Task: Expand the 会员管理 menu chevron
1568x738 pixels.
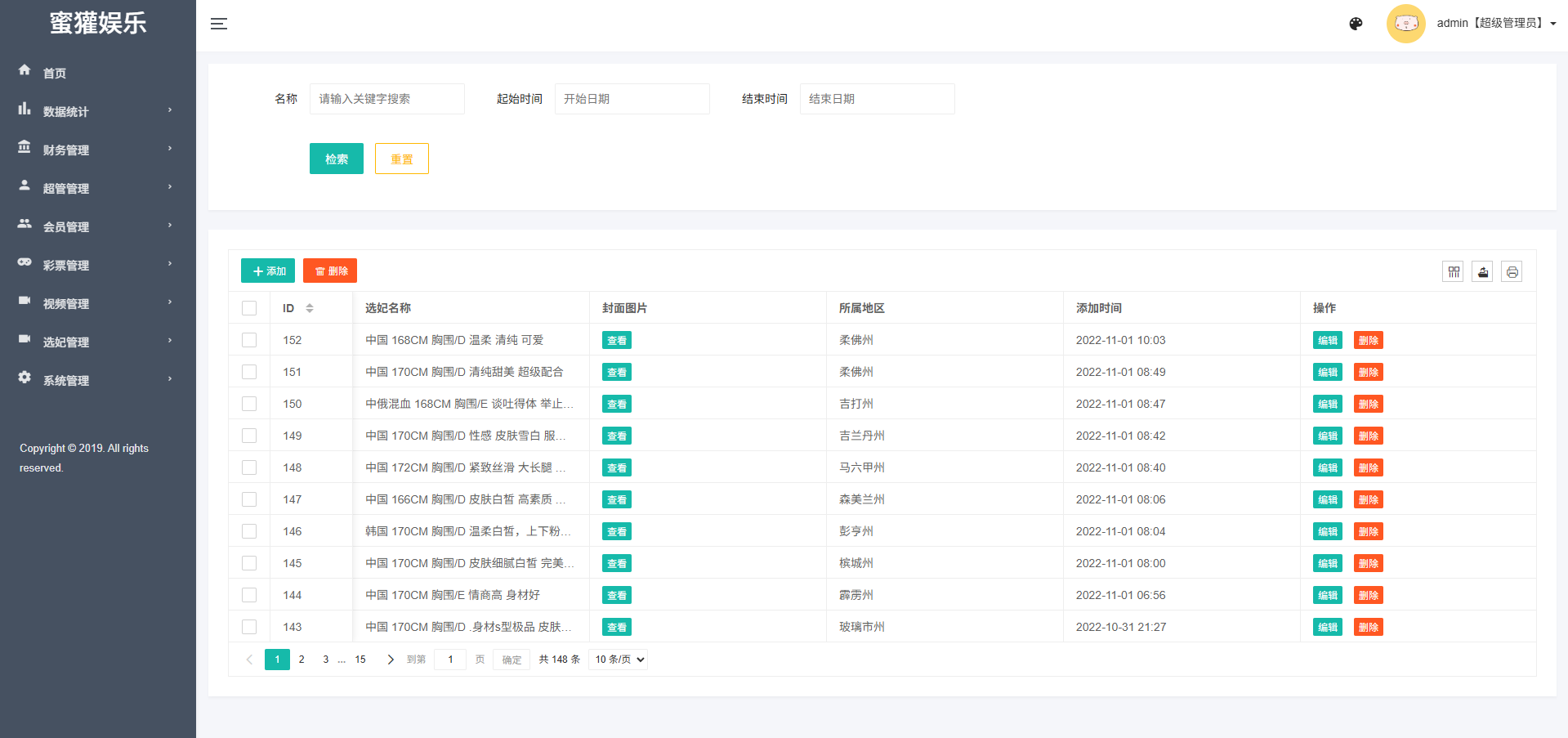Action: pos(170,225)
